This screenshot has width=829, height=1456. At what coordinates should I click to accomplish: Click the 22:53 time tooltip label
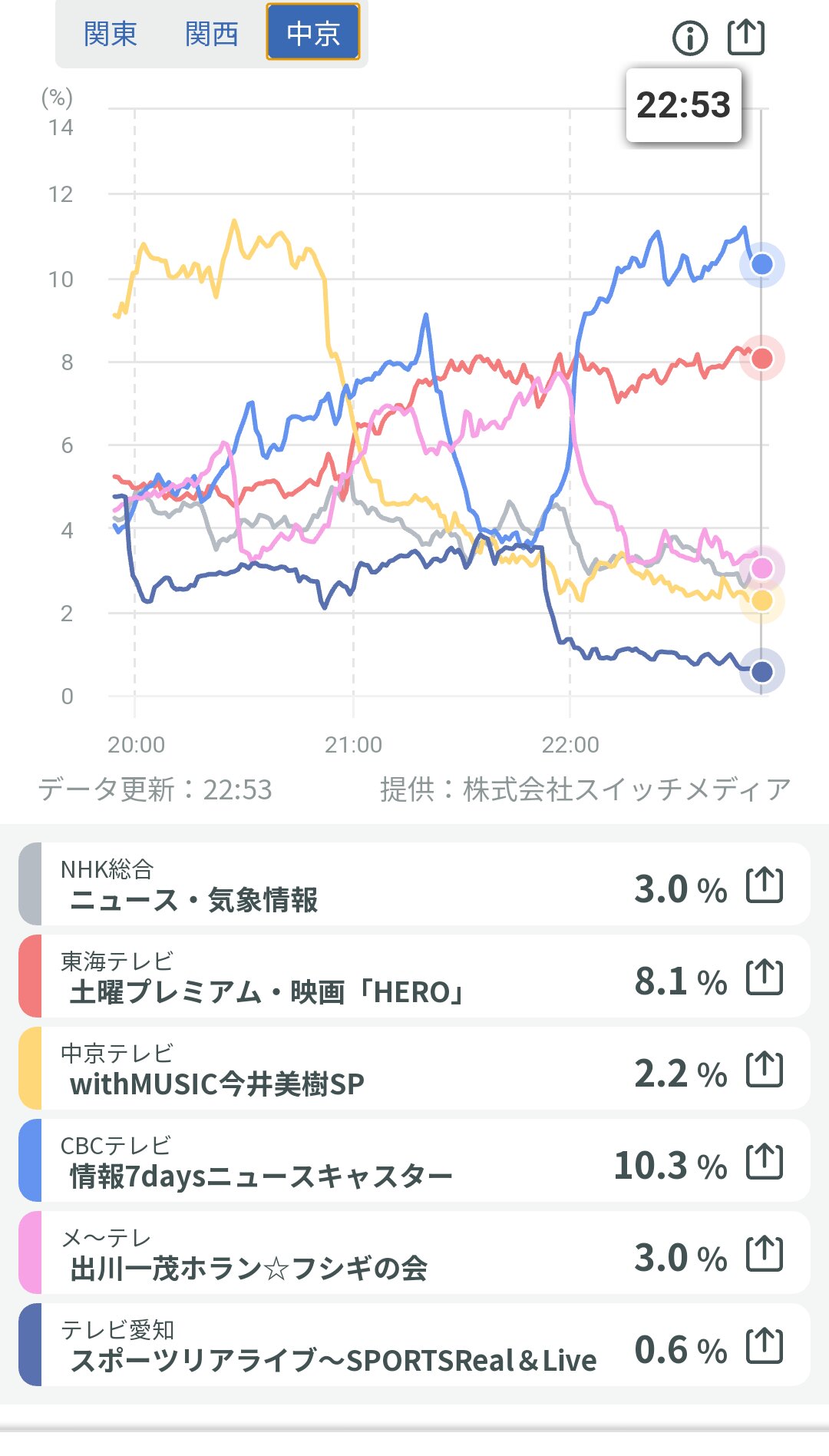coord(683,105)
